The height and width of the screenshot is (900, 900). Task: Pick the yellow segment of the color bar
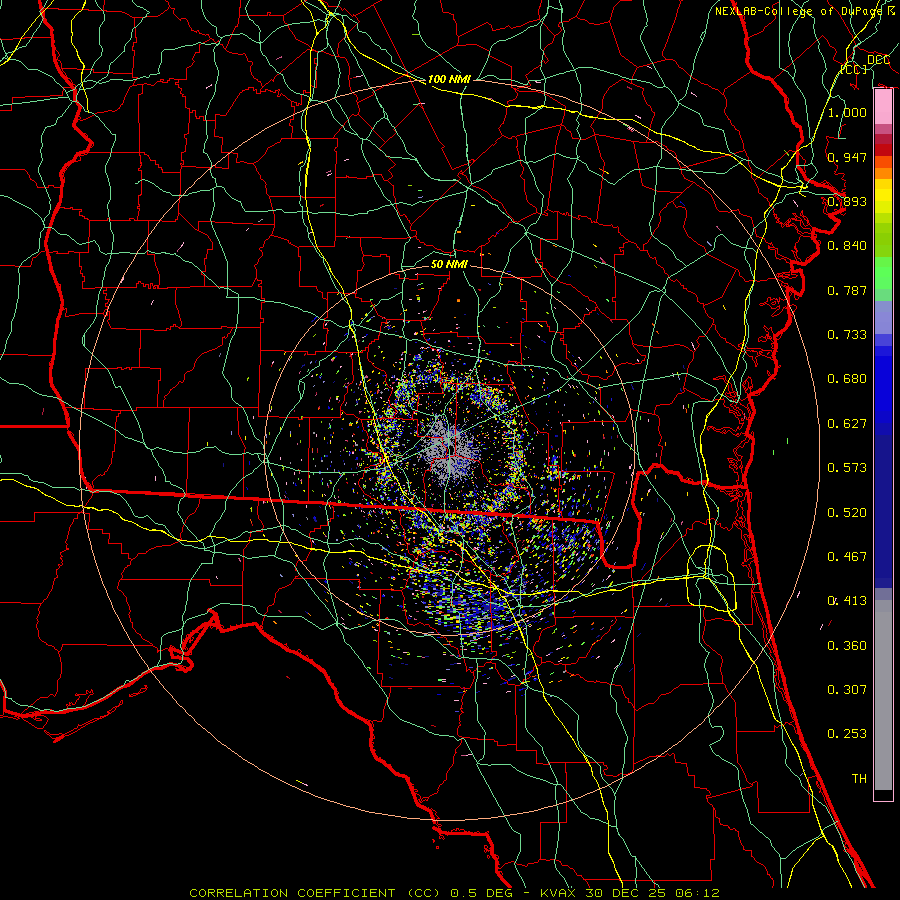883,197
